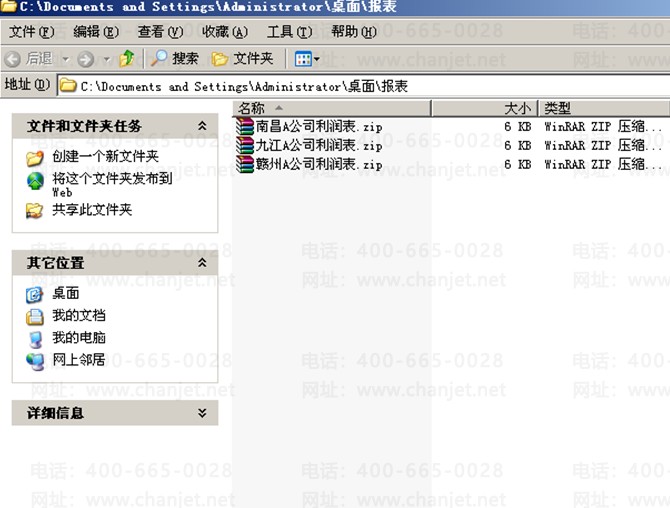The image size is (670, 508).
Task: Toggle the Folders (文件夹) pane button
Action: coord(242,59)
